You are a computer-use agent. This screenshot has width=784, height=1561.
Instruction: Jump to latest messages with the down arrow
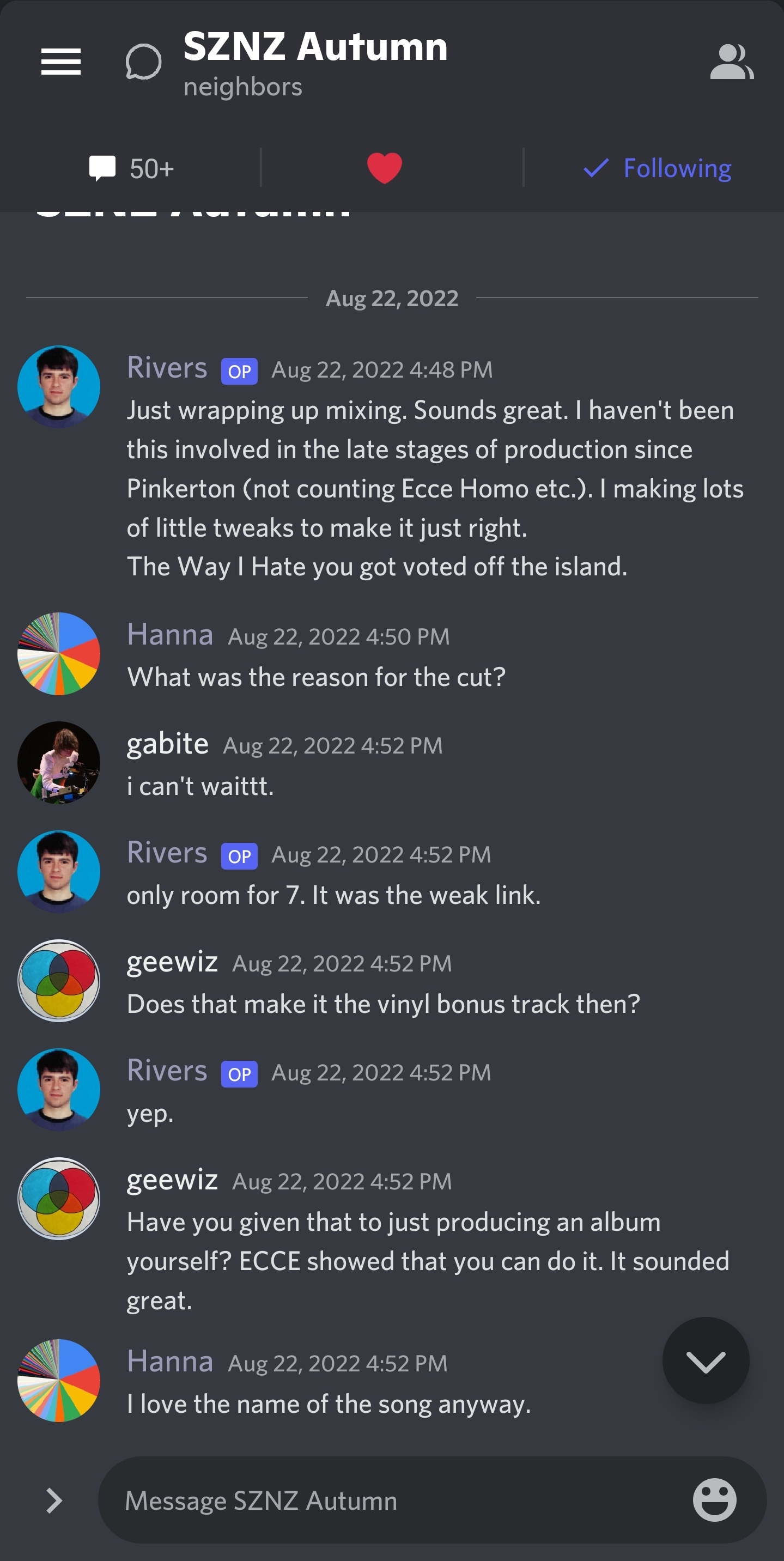tap(705, 1361)
